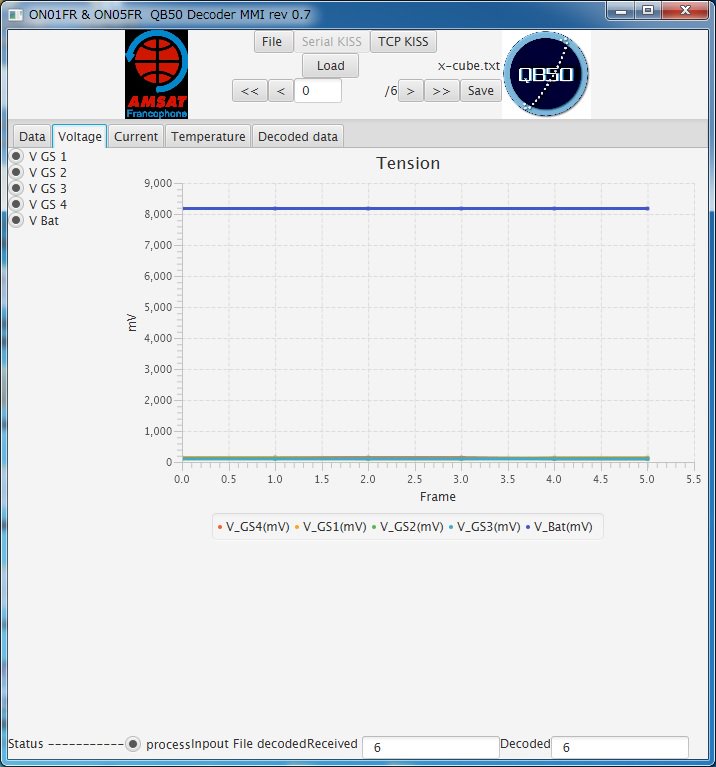
Task: Click the 9,000 y-axis value
Action: click(158, 183)
